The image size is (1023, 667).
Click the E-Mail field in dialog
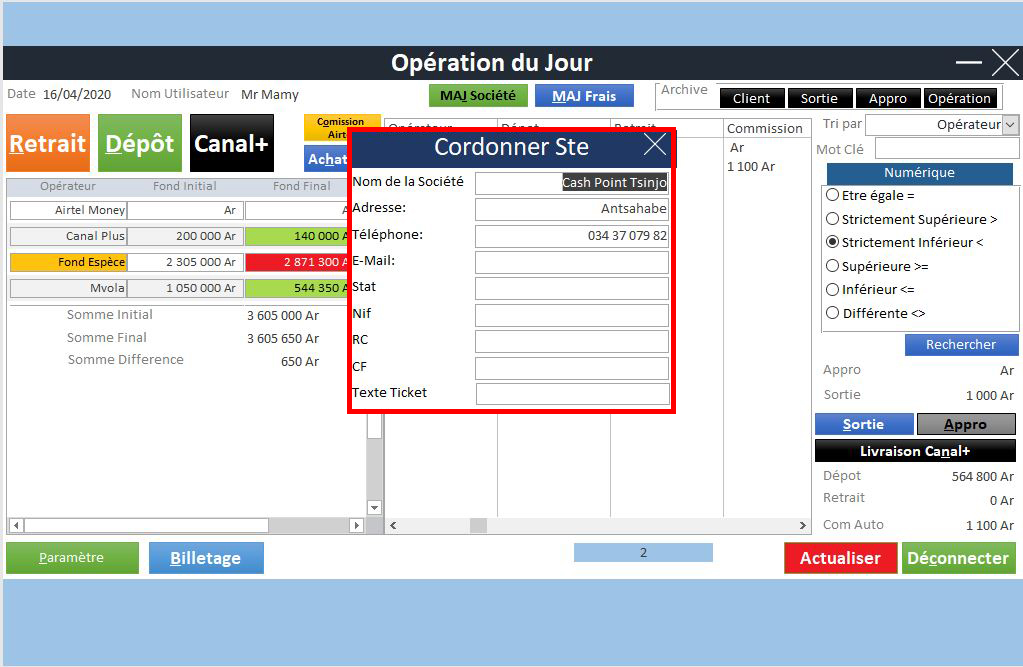pyautogui.click(x=571, y=262)
